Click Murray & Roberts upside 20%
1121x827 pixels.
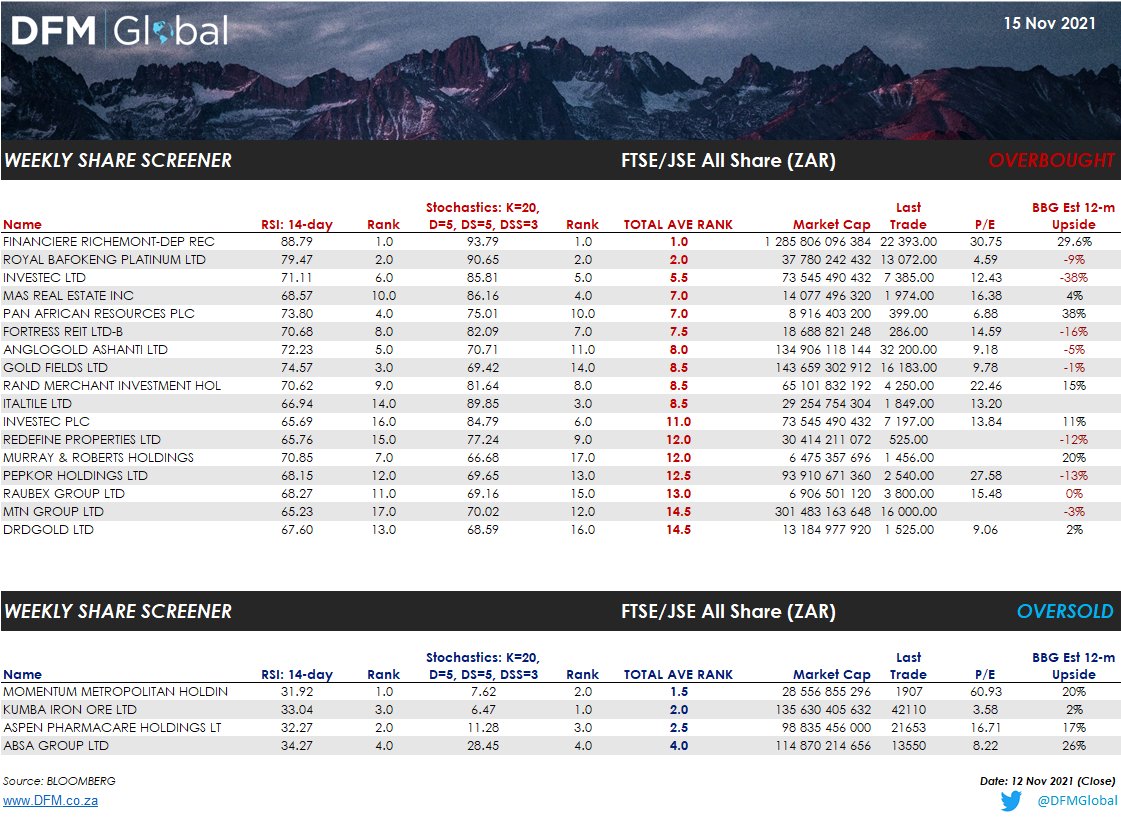[1074, 457]
